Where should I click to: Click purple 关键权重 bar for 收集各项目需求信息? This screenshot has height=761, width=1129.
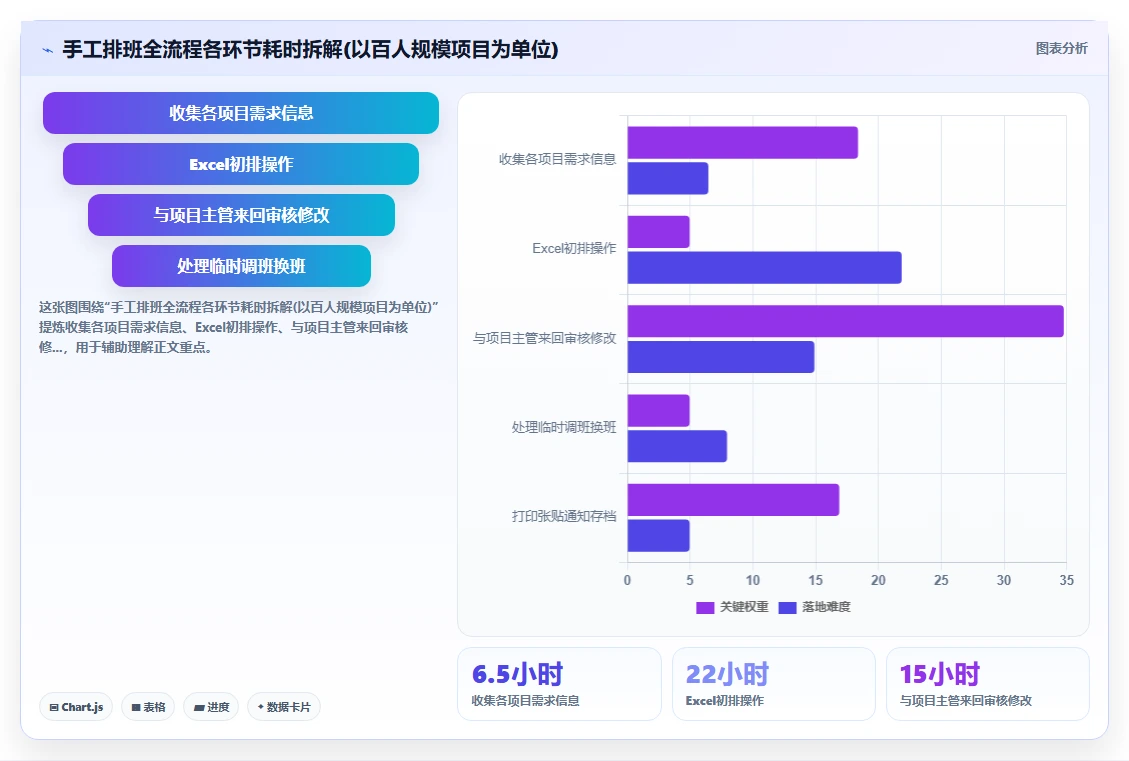pos(742,143)
